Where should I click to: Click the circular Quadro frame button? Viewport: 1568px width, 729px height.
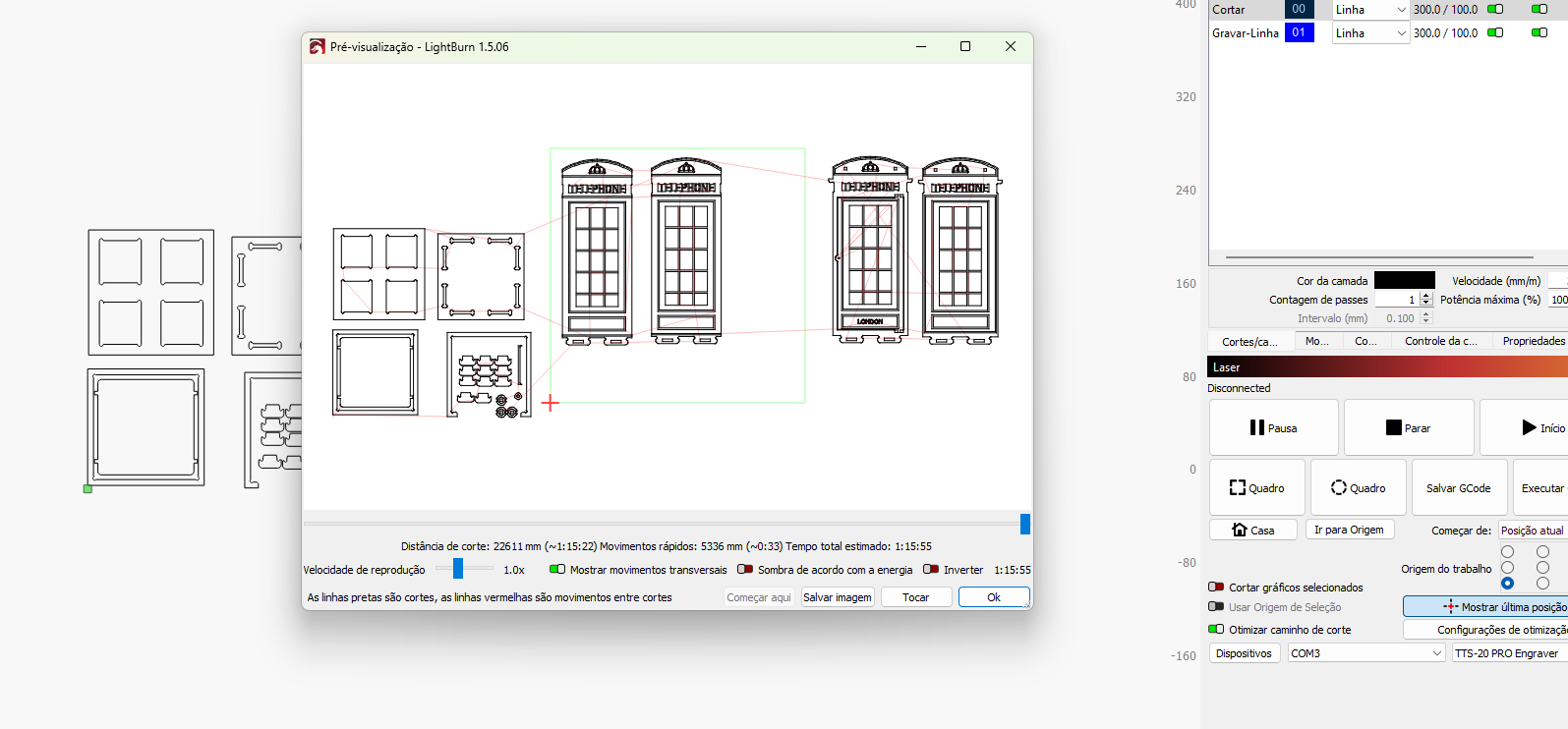[1358, 488]
